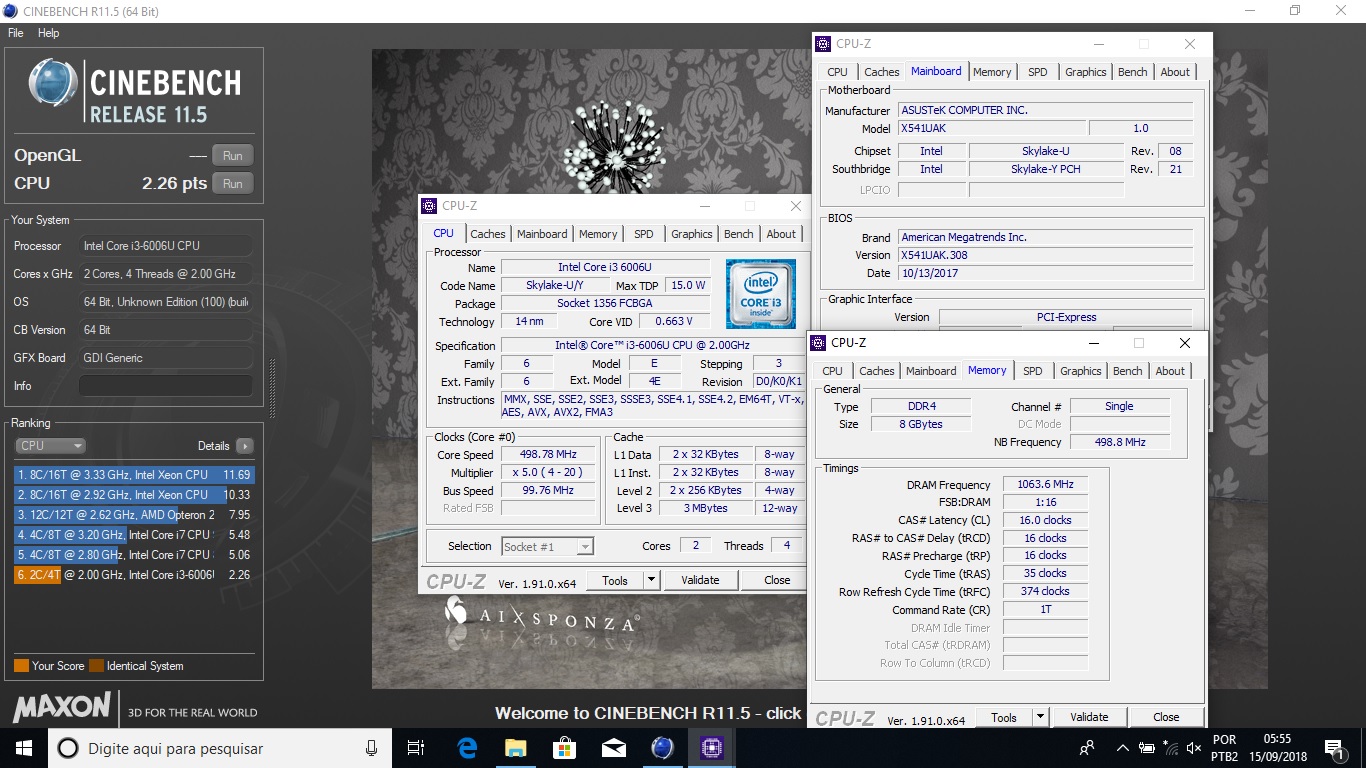1366x768 pixels.
Task: Open the Caches tab in the Memory window
Action: pos(877,371)
